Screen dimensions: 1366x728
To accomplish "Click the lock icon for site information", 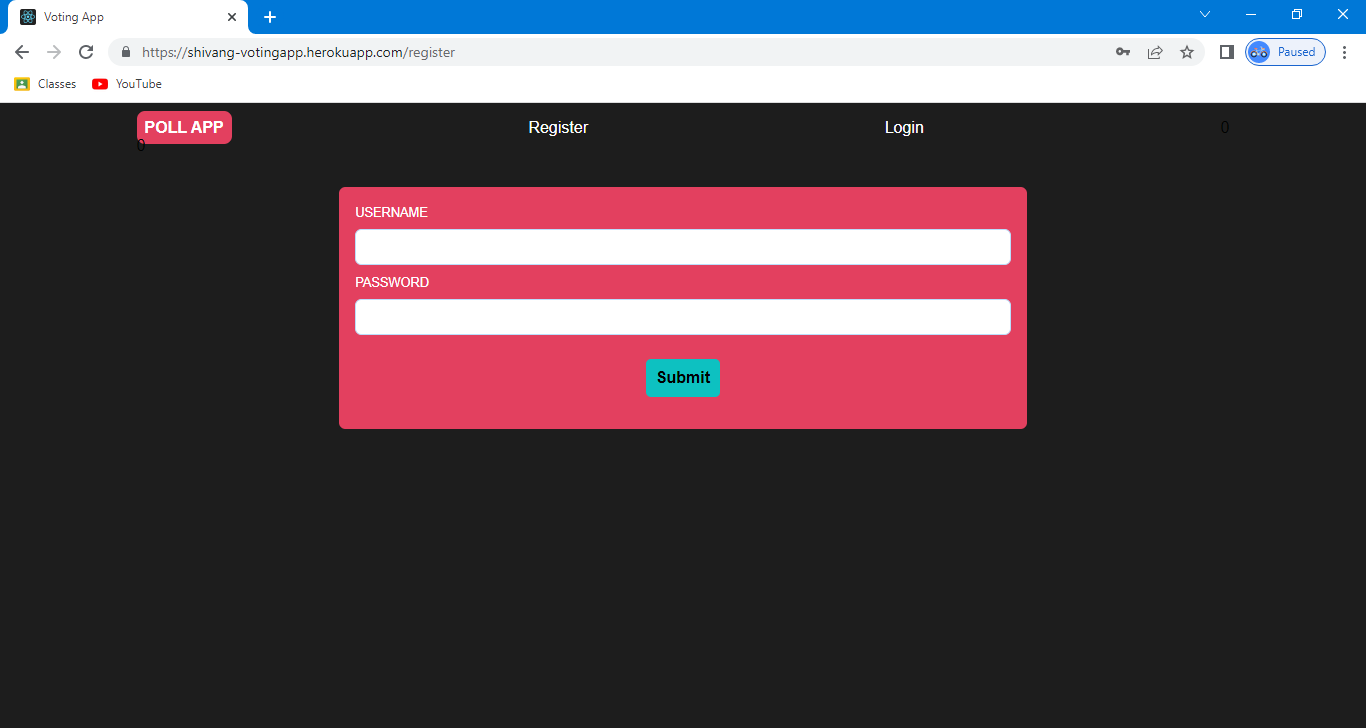I will coord(126,52).
